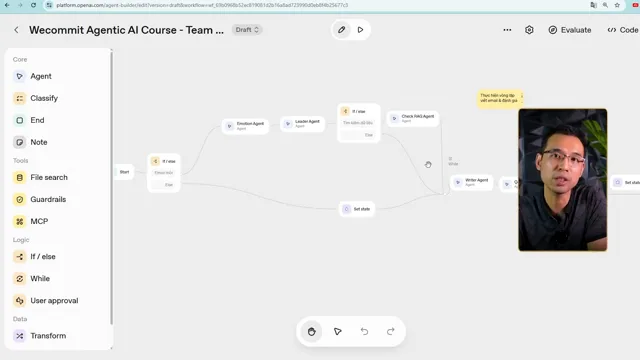
Task: Activate the pointer selection tool
Action: [x=338, y=331]
